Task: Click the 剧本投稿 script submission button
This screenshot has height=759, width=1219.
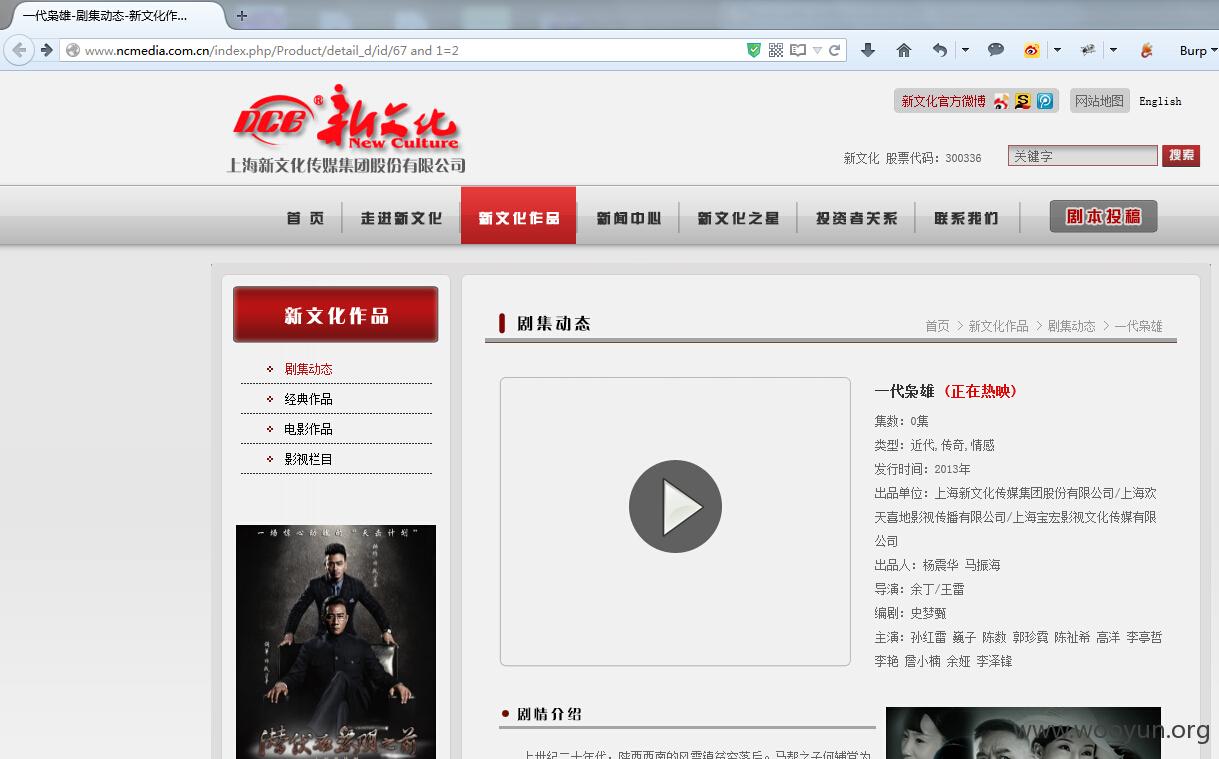Action: point(1103,216)
